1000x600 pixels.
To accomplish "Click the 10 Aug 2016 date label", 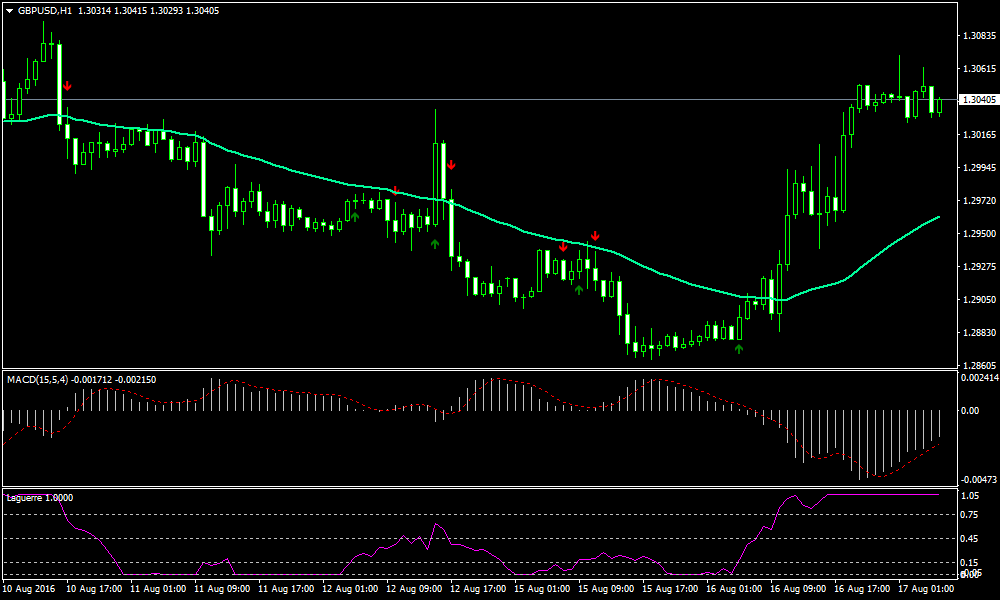I will (30, 590).
